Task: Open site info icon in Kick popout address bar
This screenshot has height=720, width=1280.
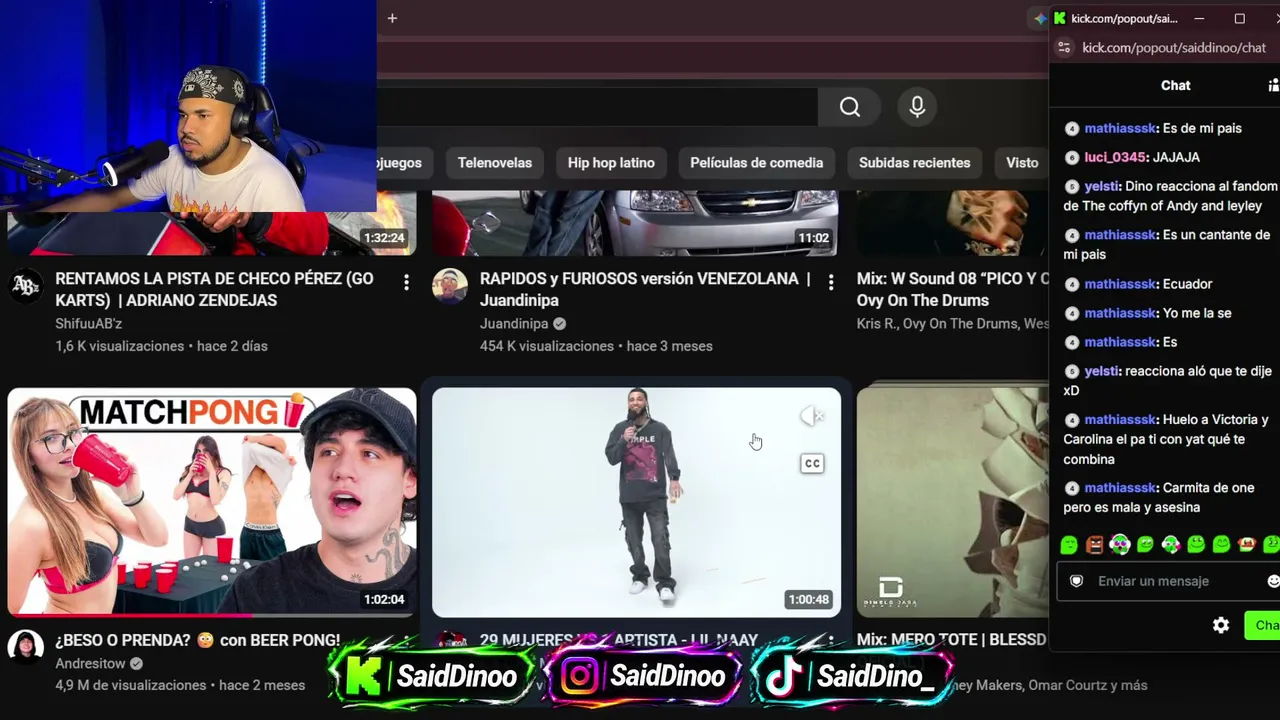Action: point(1064,48)
